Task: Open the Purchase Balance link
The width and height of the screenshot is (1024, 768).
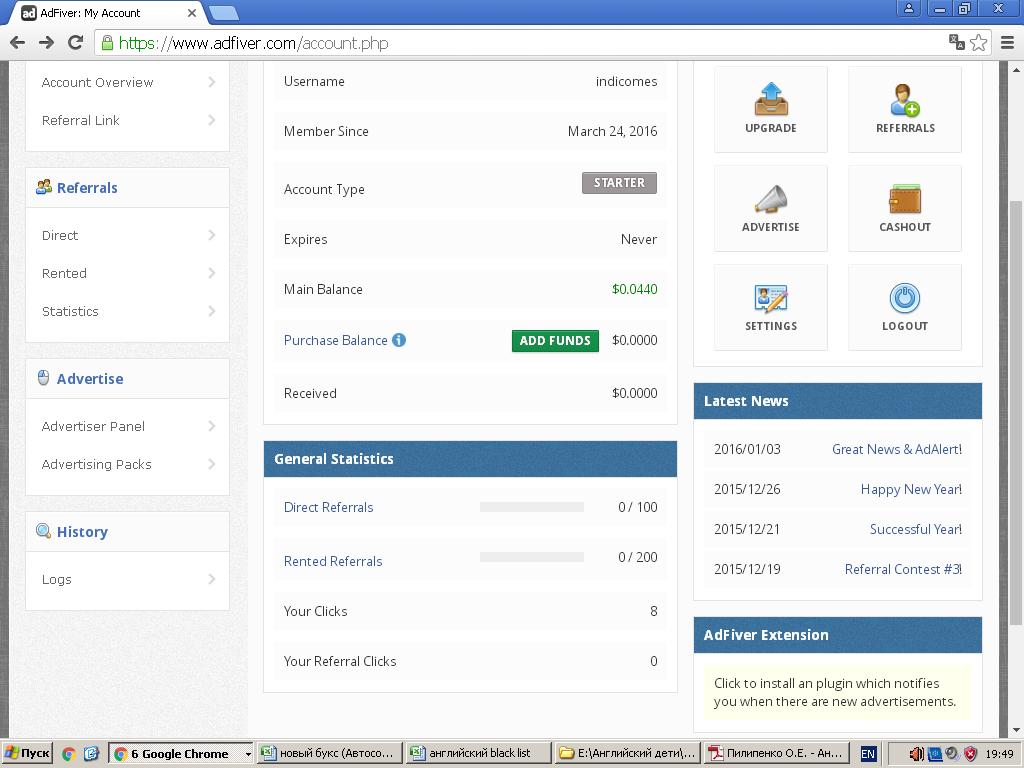Action: click(336, 340)
